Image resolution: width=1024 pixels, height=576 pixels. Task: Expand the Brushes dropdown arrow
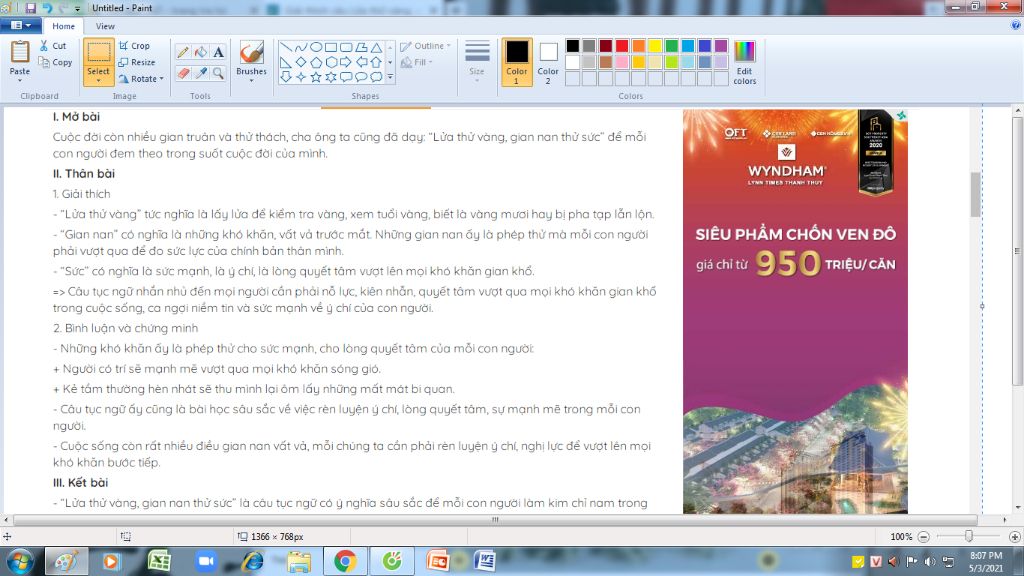tap(251, 81)
